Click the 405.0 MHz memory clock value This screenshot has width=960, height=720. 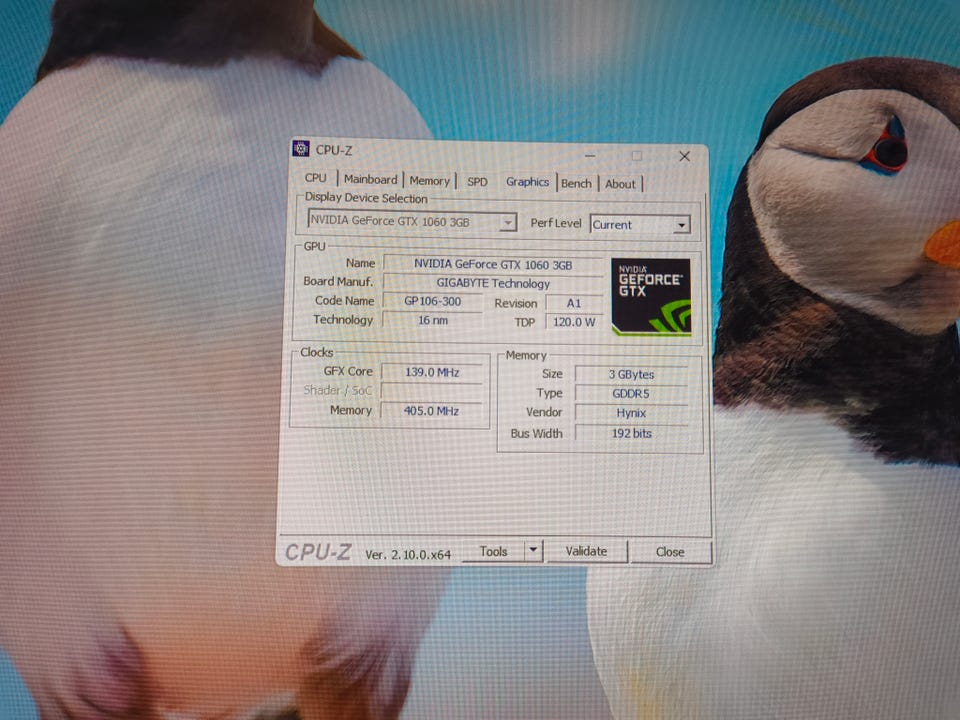point(432,410)
